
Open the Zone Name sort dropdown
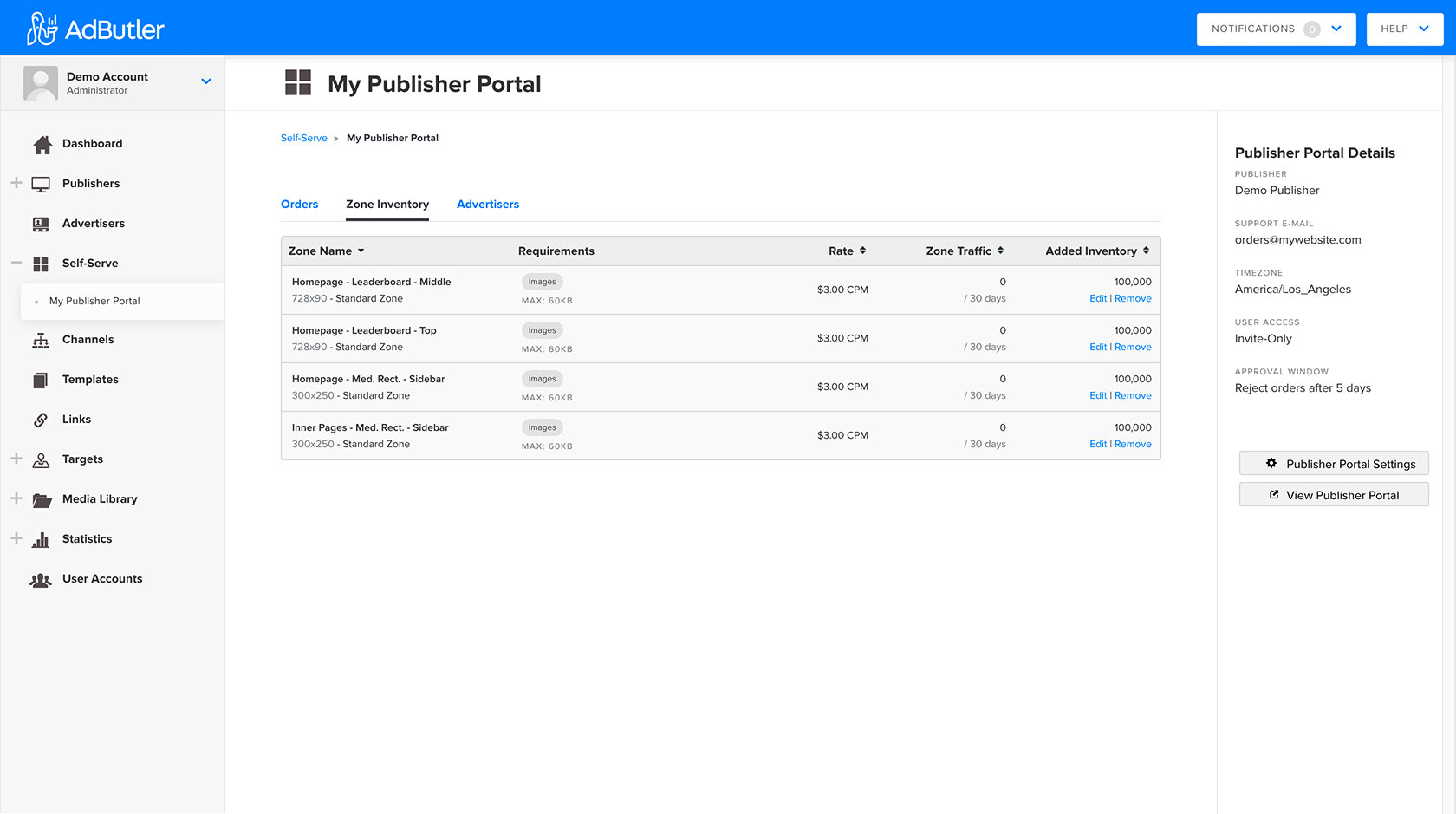coord(361,251)
